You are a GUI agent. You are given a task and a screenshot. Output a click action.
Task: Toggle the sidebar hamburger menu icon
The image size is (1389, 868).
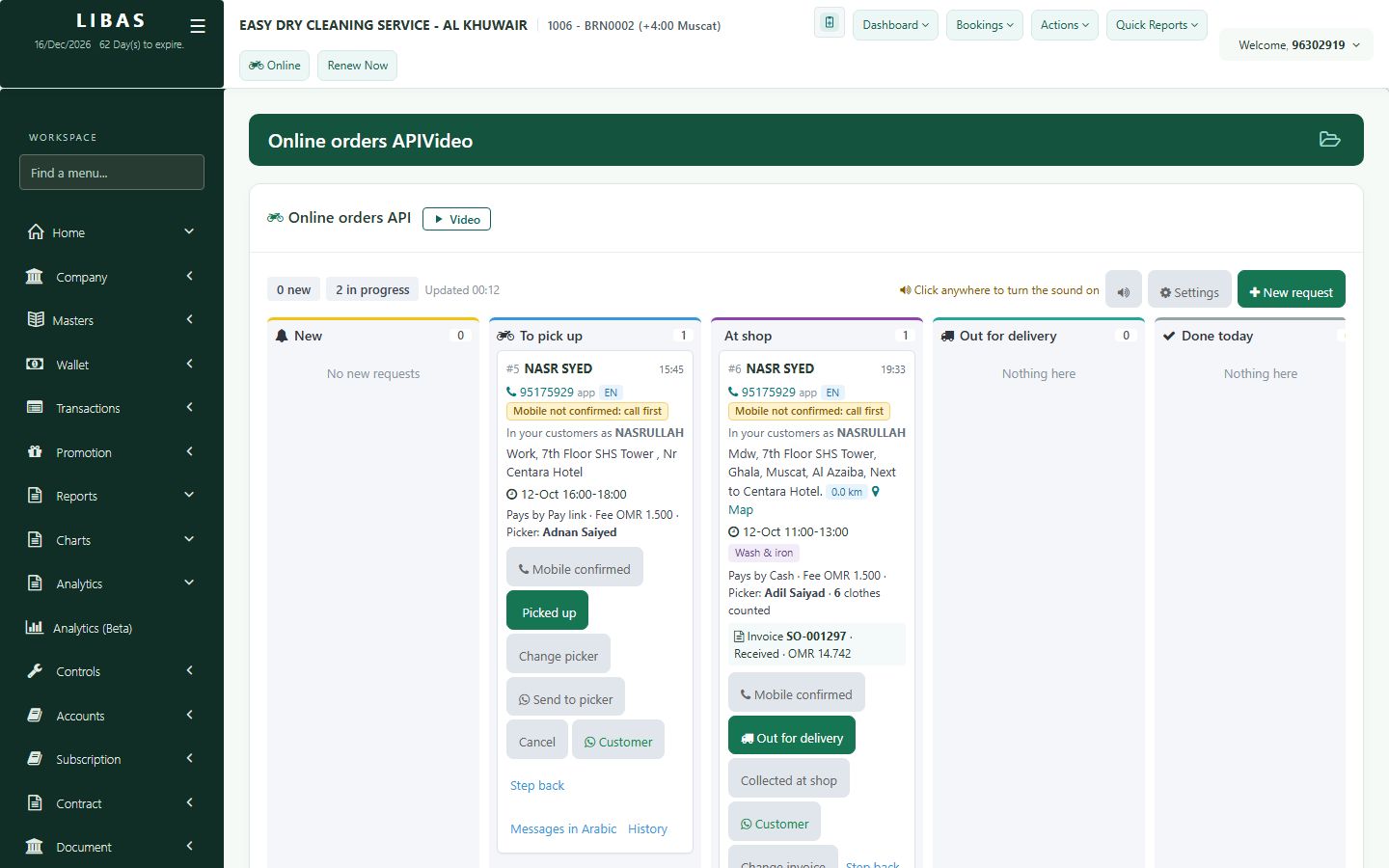[x=198, y=26]
